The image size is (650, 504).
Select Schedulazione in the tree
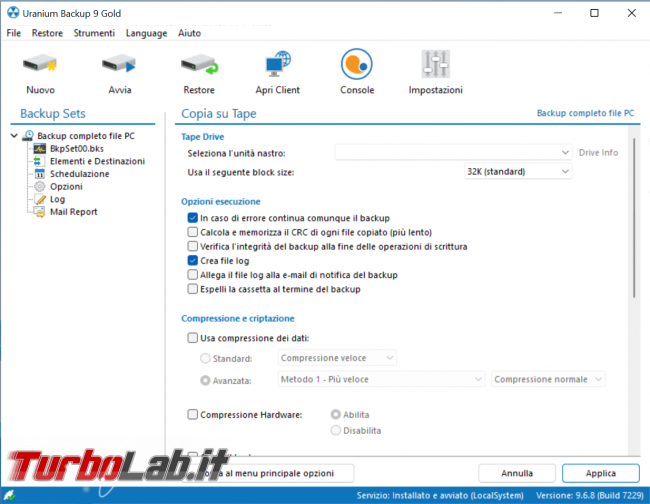[x=80, y=174]
